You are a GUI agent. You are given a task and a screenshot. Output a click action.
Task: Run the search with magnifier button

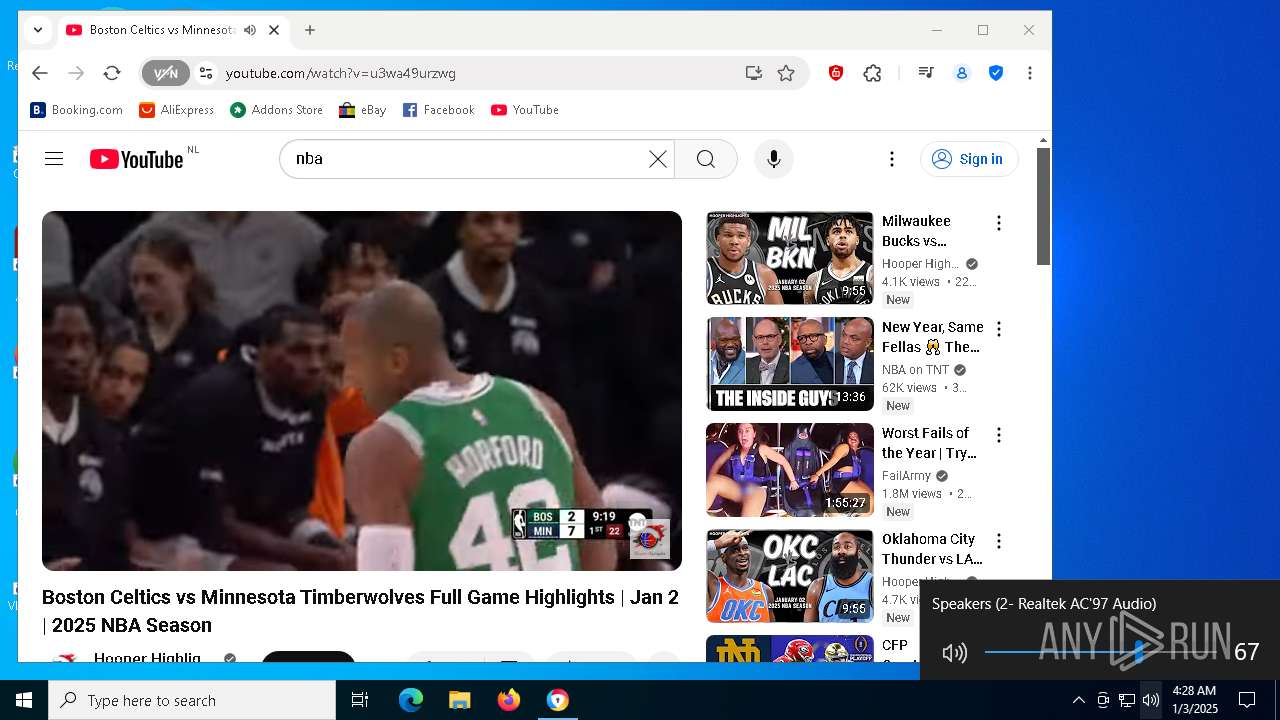point(706,159)
